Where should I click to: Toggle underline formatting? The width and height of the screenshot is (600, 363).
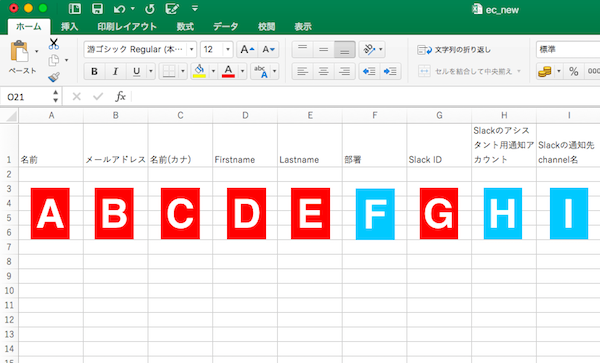(136, 71)
